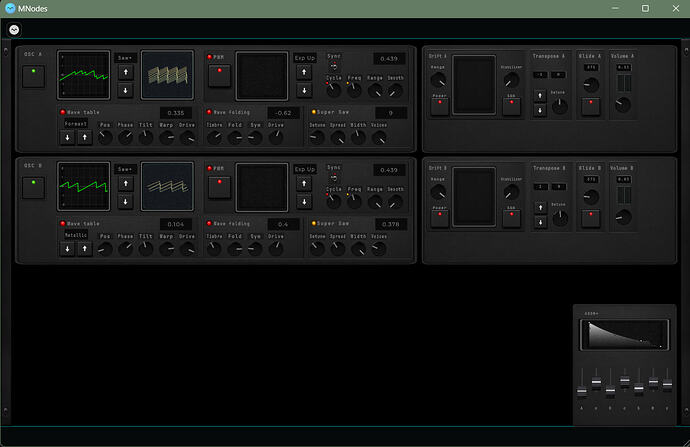The height and width of the screenshot is (447, 690).
Task: Click the MNodes logo icon below title bar
Action: click(x=14, y=29)
